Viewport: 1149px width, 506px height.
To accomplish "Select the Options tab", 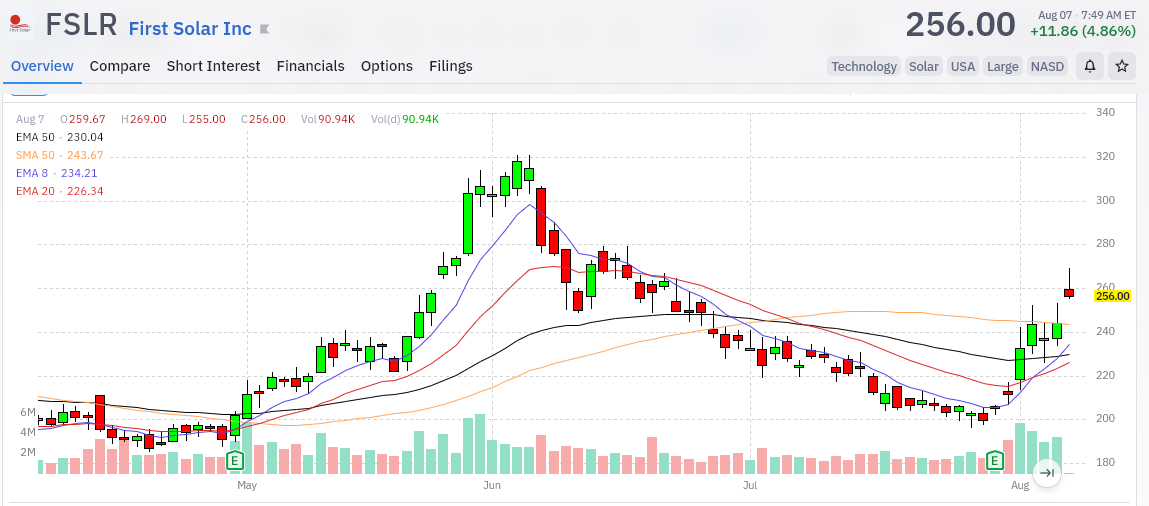I will [x=387, y=66].
